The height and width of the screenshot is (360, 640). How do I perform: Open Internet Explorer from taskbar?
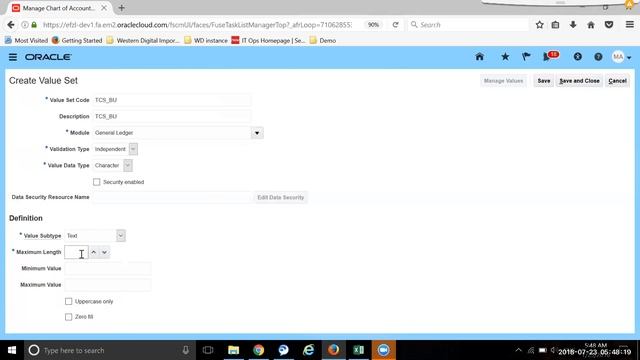(x=309, y=350)
